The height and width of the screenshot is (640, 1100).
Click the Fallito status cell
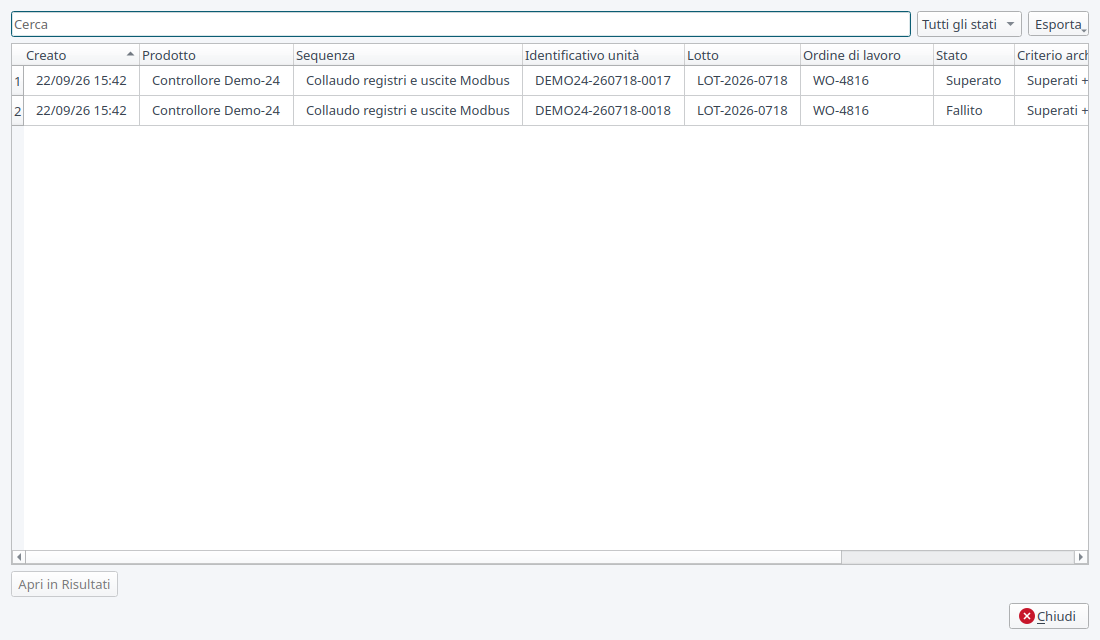tap(974, 111)
